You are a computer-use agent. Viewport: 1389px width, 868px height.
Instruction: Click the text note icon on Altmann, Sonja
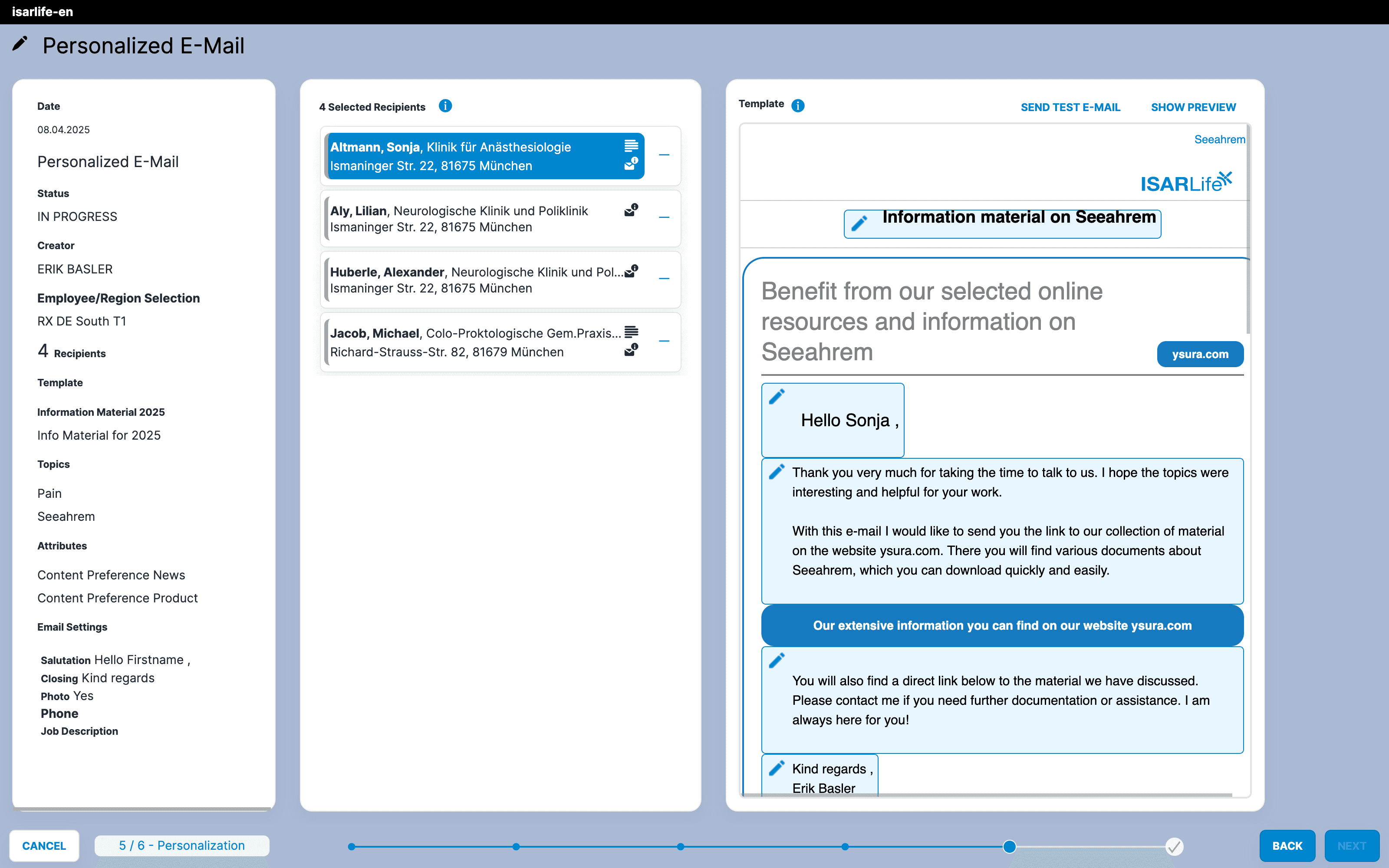point(631,146)
